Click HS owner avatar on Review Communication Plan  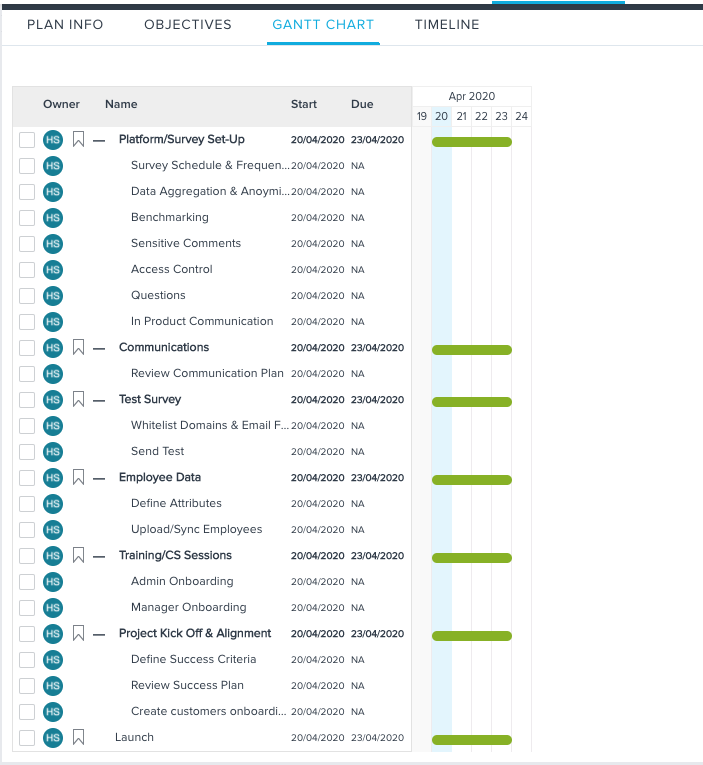[x=53, y=374]
